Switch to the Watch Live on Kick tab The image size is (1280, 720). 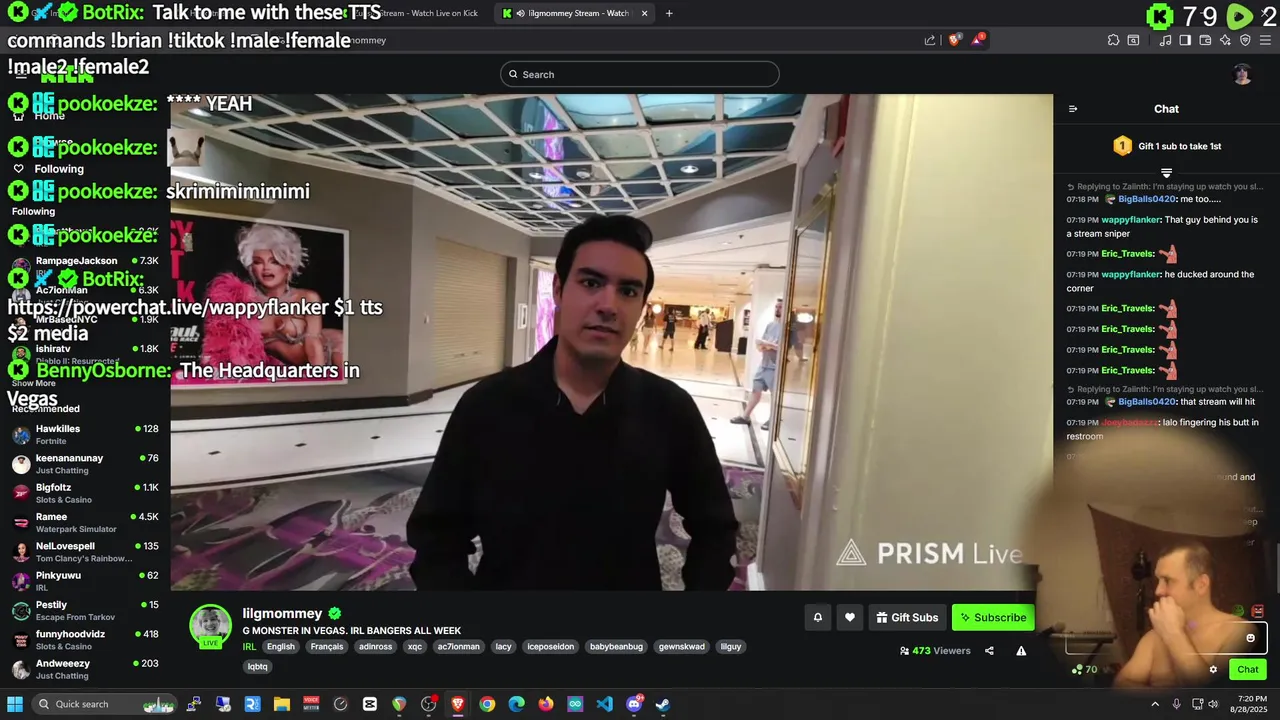click(415, 13)
